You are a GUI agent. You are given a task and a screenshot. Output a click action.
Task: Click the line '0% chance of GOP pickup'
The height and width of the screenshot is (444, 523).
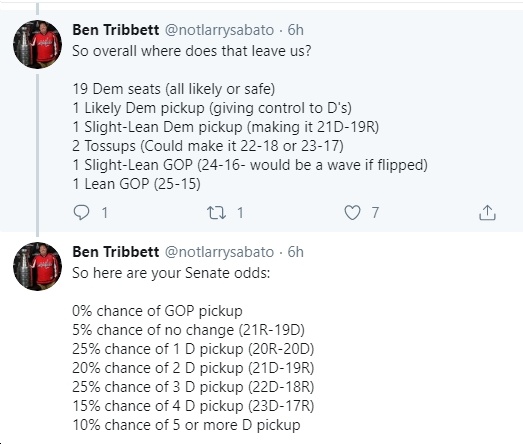click(157, 311)
